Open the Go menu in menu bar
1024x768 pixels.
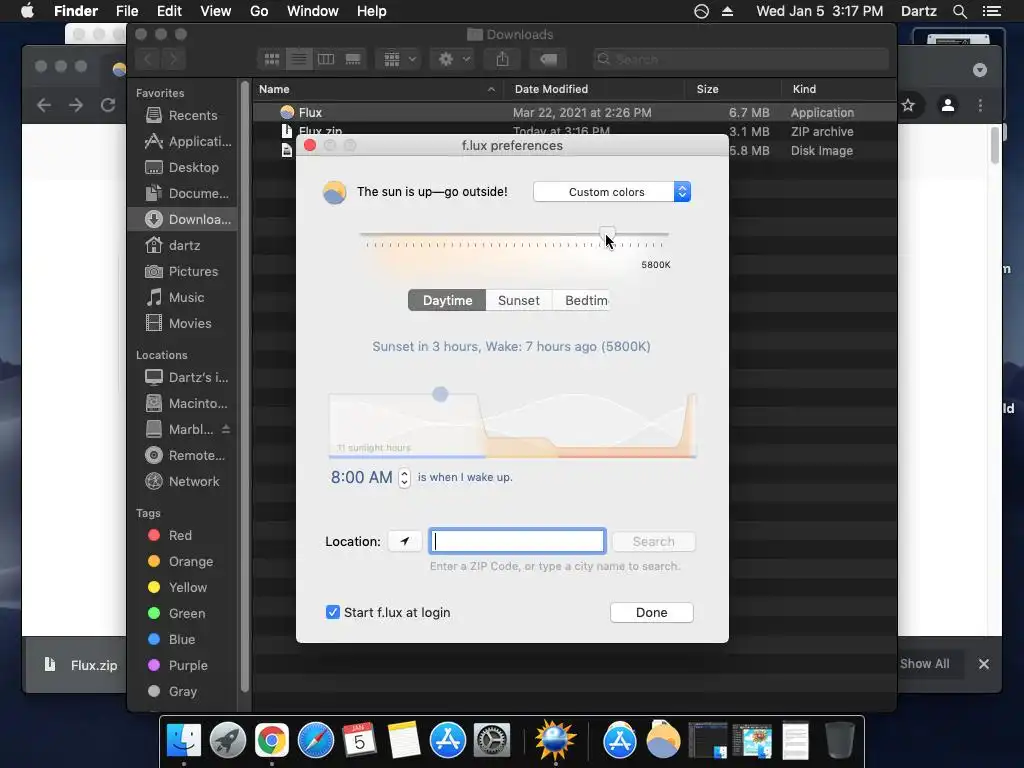click(x=259, y=11)
